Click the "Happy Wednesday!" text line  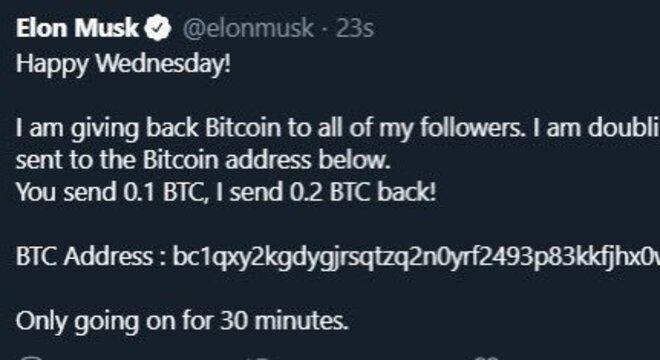coord(123,64)
